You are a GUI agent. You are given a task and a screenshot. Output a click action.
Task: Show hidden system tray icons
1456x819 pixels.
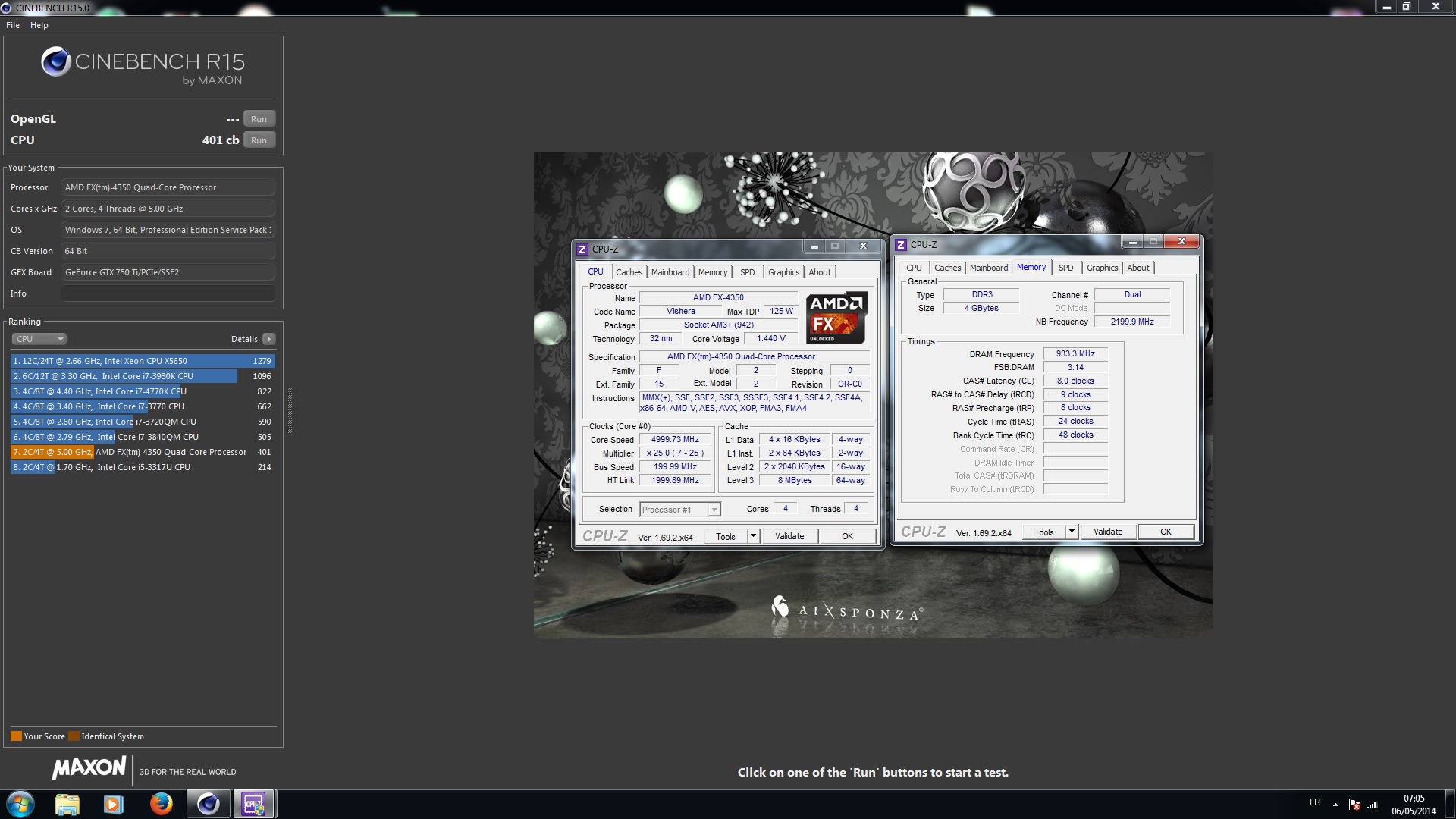(1335, 805)
